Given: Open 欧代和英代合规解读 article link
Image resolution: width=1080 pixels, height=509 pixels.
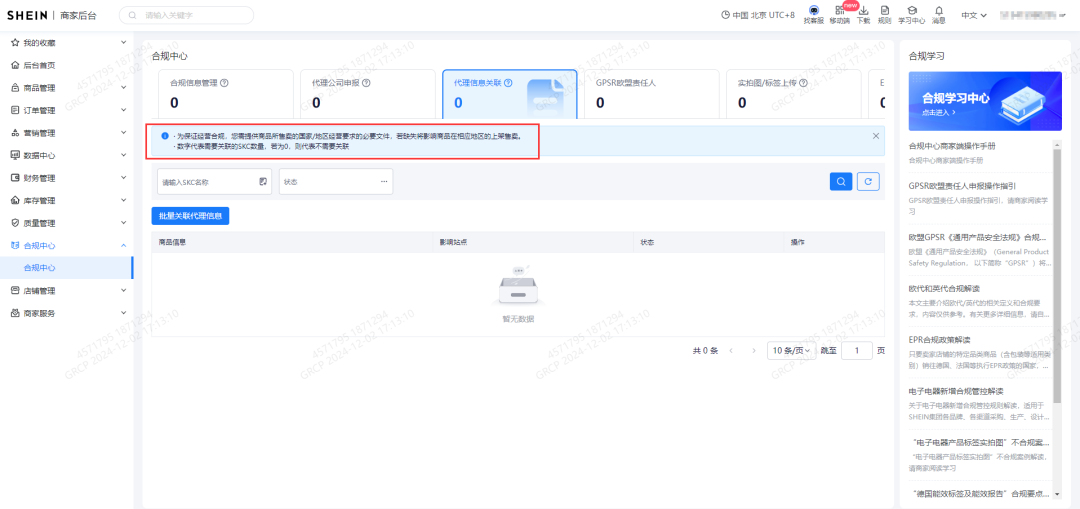Looking at the screenshot, I should coord(944,288).
